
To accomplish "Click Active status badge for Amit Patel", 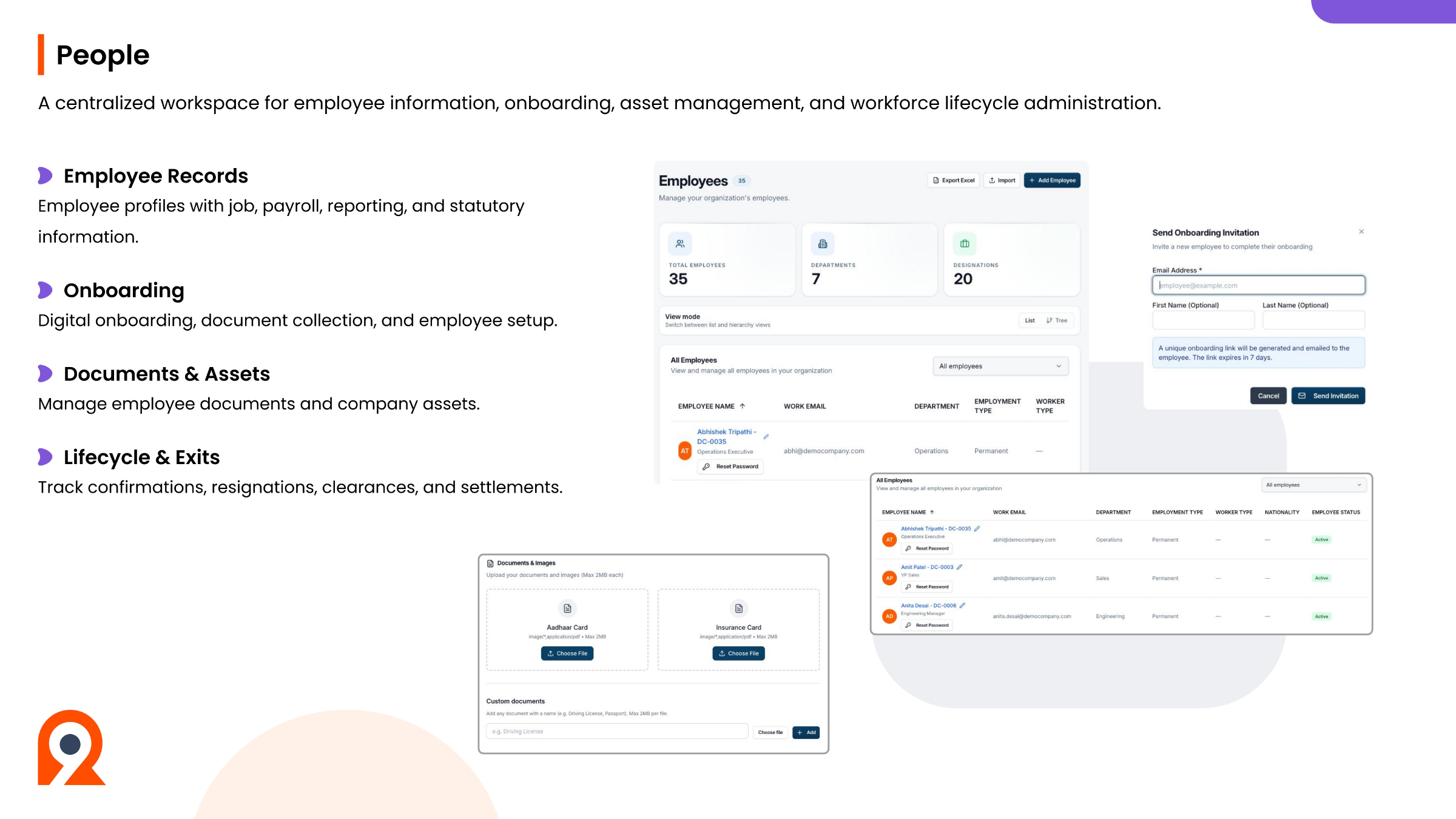I will 1321,578.
